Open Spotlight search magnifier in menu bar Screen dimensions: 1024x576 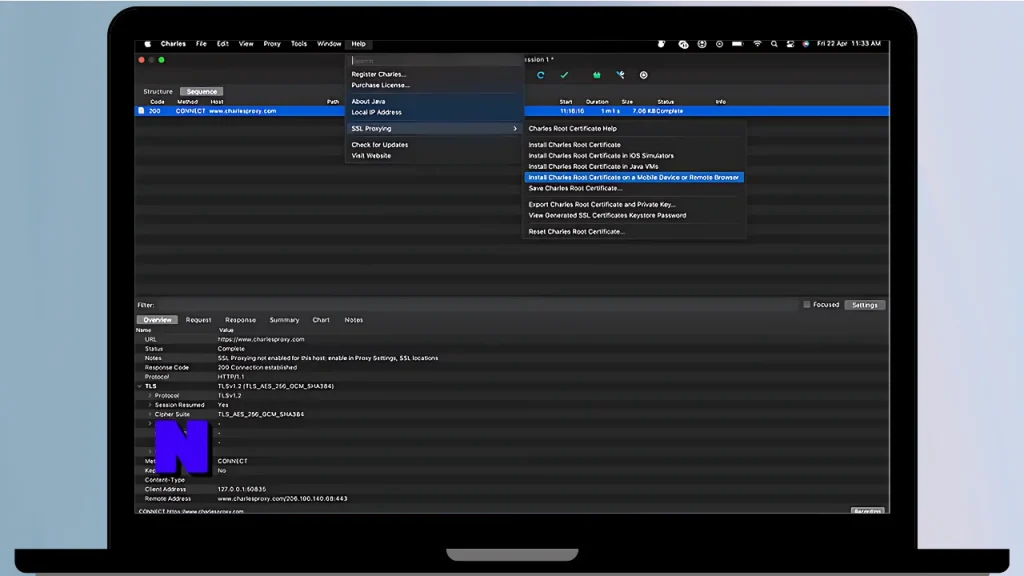click(x=774, y=44)
